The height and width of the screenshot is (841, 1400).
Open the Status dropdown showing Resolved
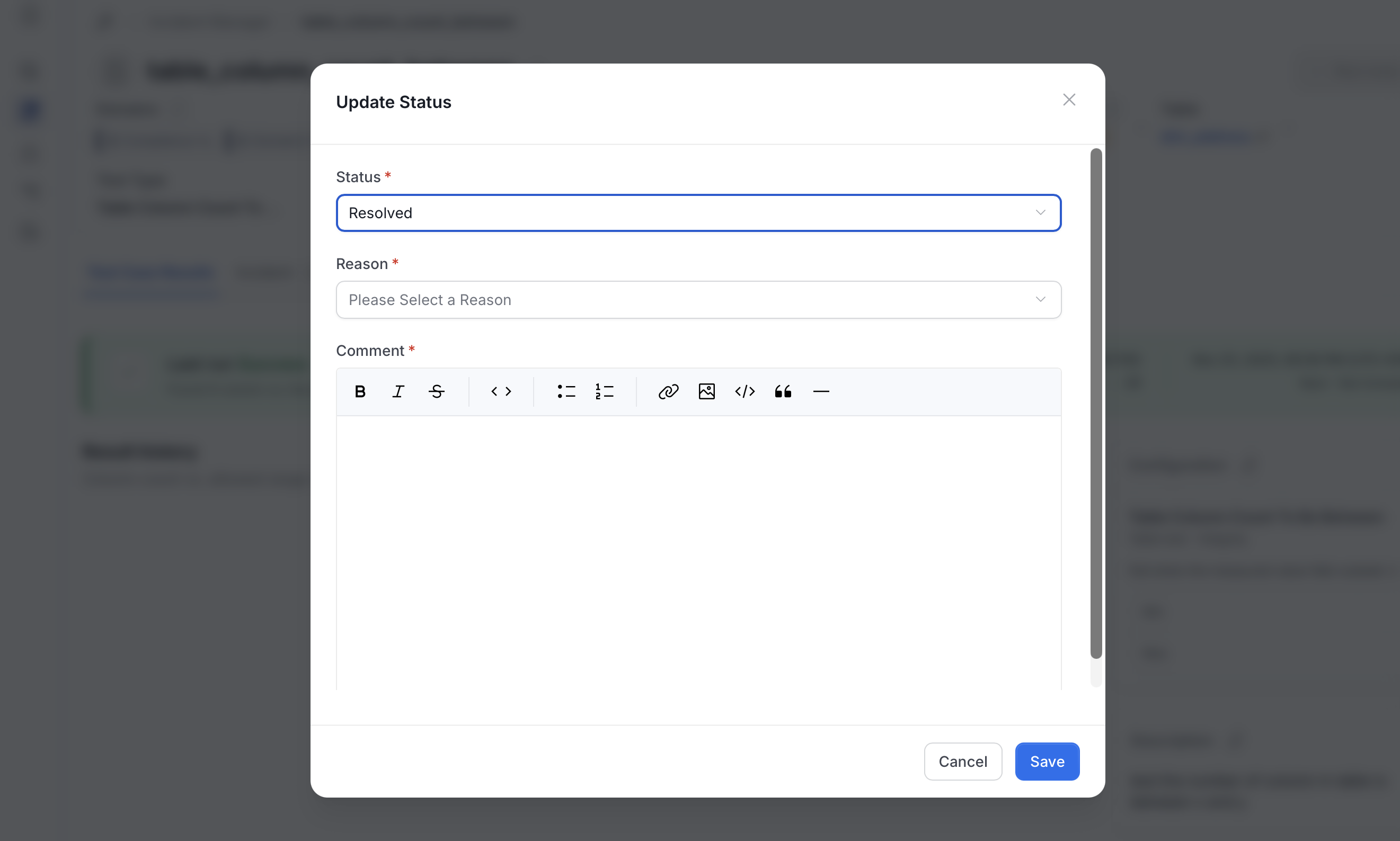698,213
